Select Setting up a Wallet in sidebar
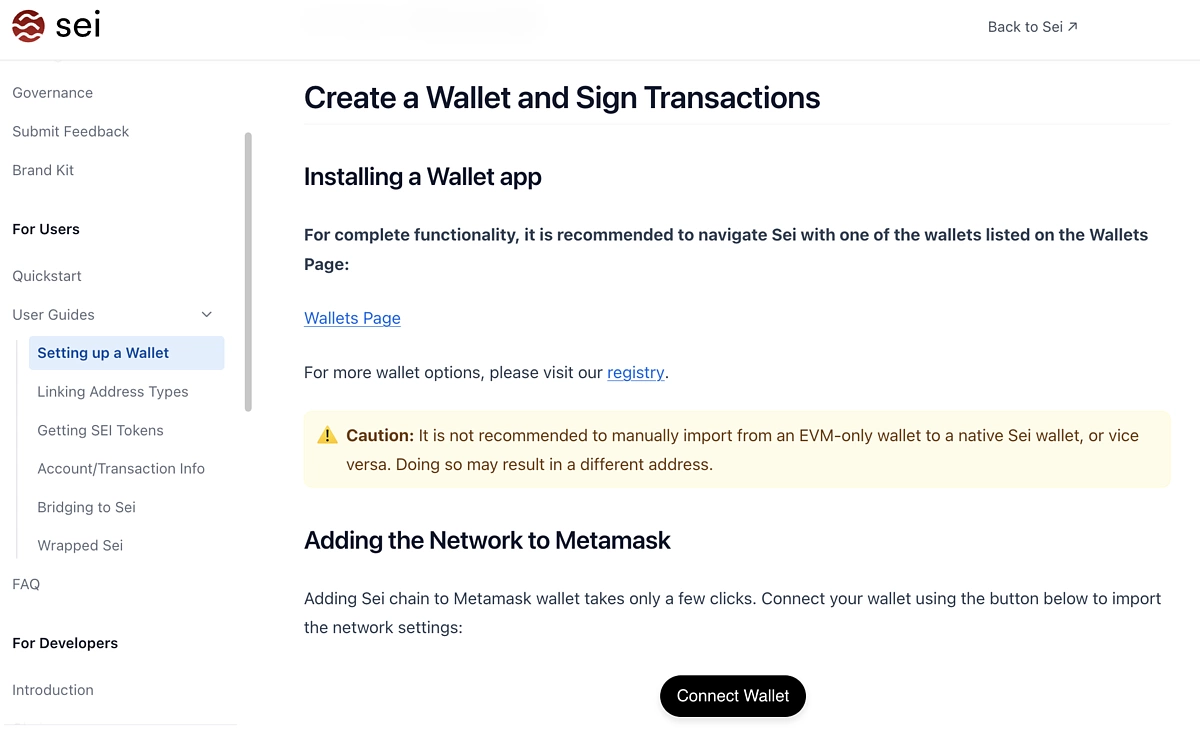Image resolution: width=1200 pixels, height=732 pixels. pyautogui.click(x=103, y=352)
